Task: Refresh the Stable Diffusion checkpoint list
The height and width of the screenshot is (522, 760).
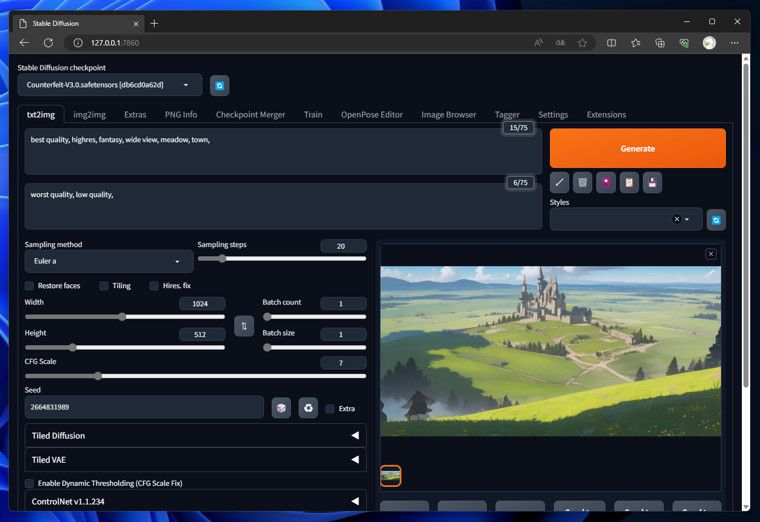Action: 220,86
